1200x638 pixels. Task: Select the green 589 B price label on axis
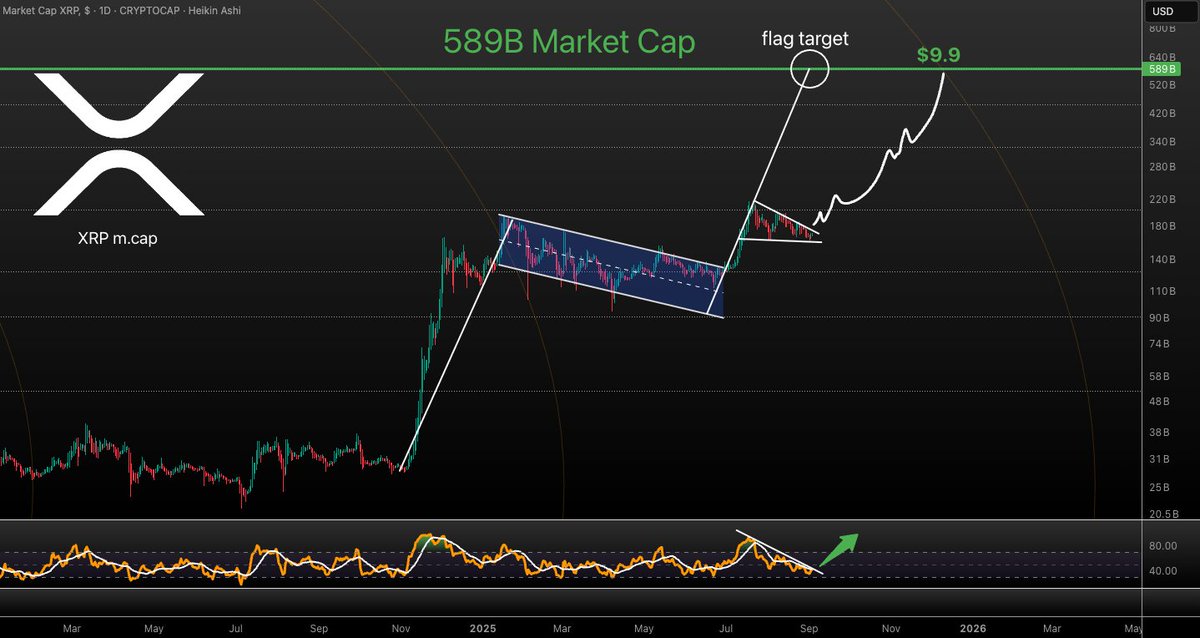point(1162,69)
